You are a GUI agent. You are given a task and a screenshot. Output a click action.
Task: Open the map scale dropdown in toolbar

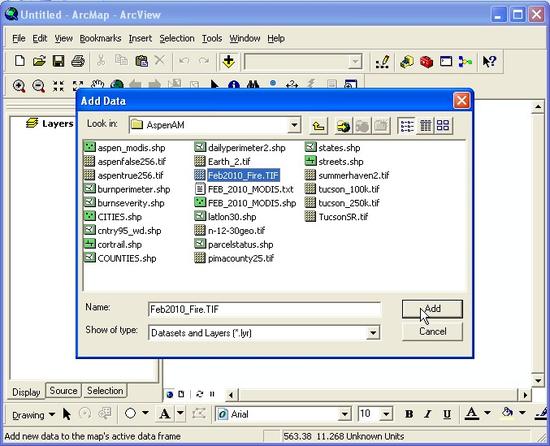[355, 62]
